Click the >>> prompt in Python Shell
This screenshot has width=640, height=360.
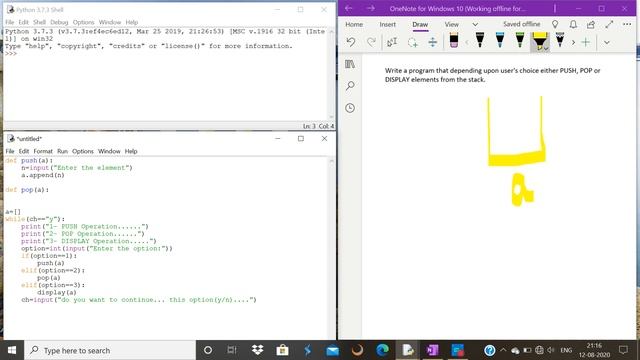click(x=11, y=53)
